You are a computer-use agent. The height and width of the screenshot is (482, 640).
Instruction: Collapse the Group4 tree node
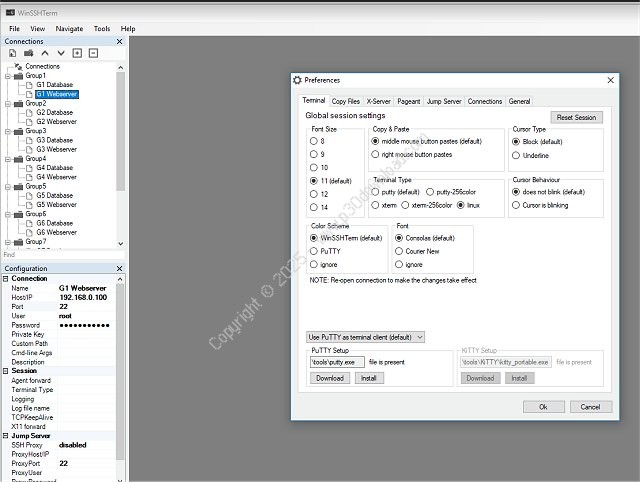point(8,159)
